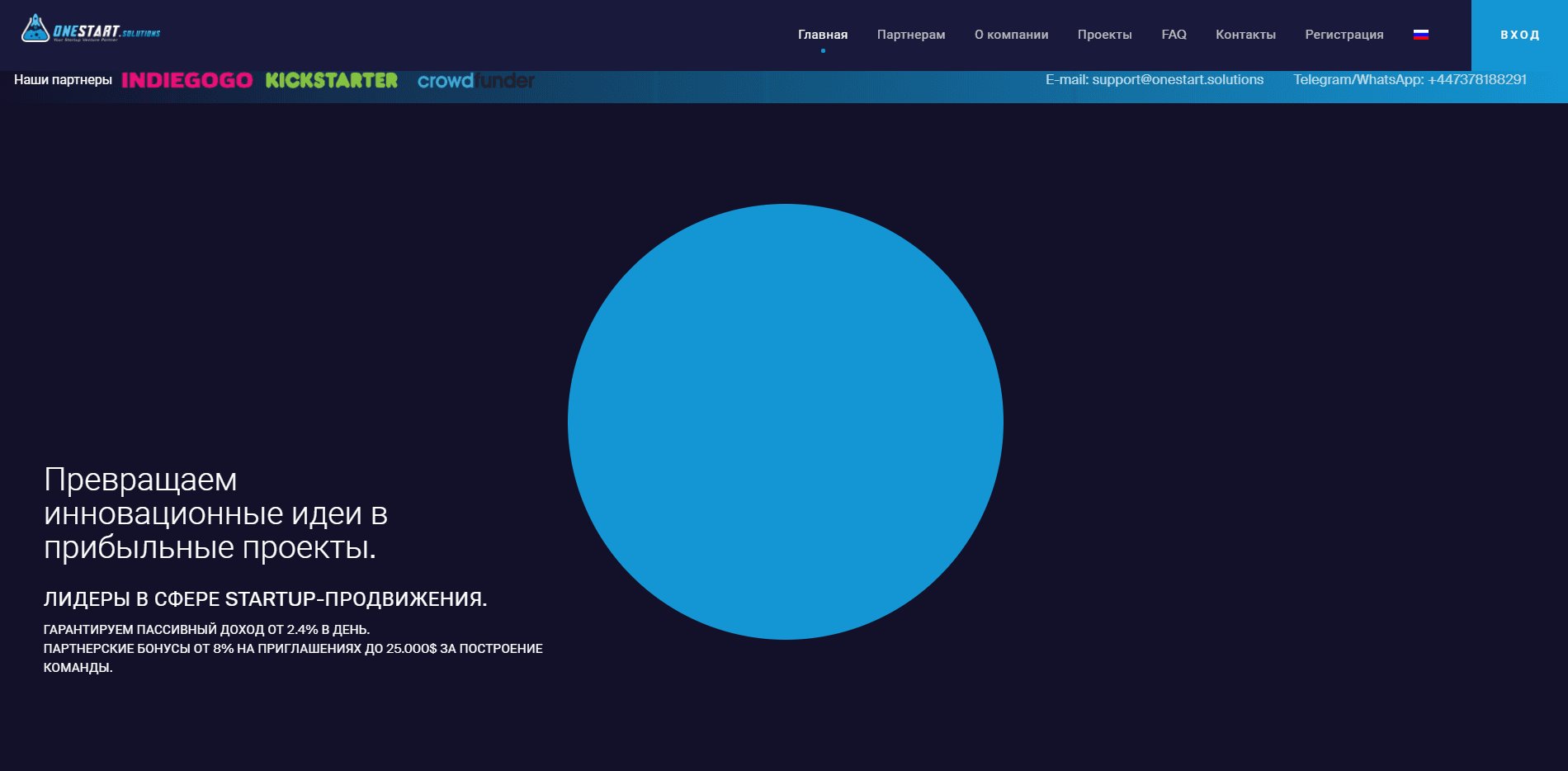Click the 'ГАРАНТИРУЕМ ПАССИВНЫЙ ДОХОД' text line

coord(206,630)
